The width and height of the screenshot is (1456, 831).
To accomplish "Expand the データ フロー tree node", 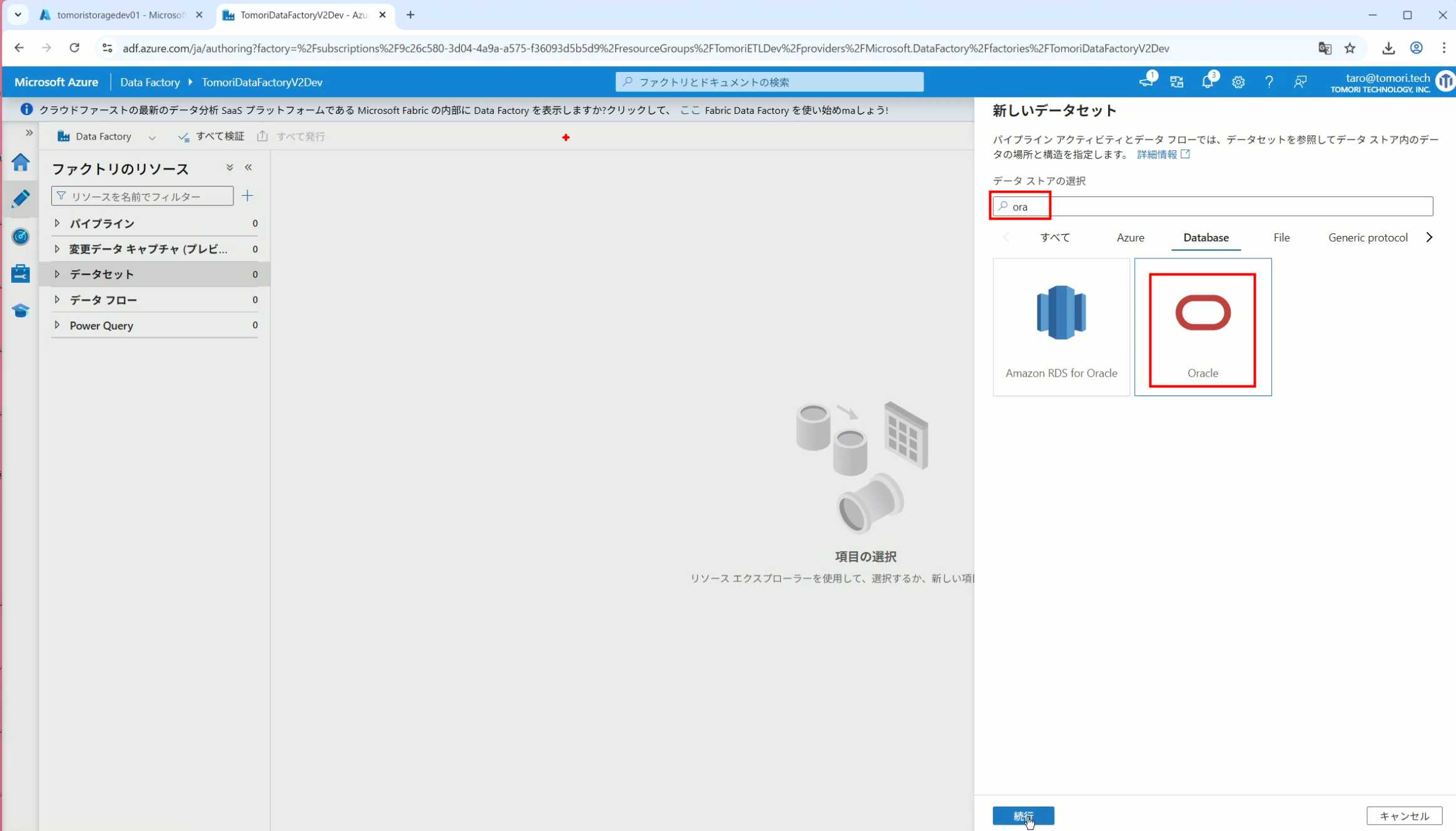I will pyautogui.click(x=57, y=300).
